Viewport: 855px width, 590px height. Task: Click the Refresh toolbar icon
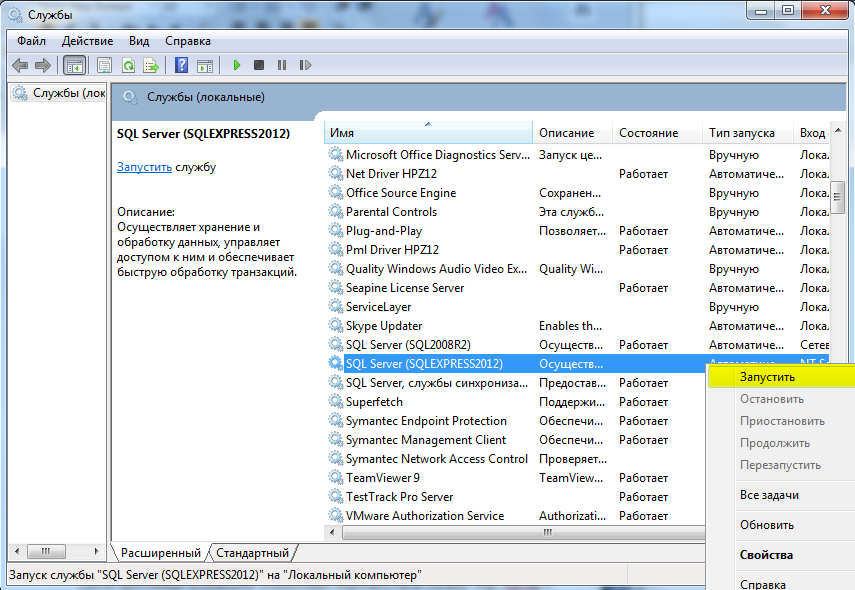click(x=128, y=65)
